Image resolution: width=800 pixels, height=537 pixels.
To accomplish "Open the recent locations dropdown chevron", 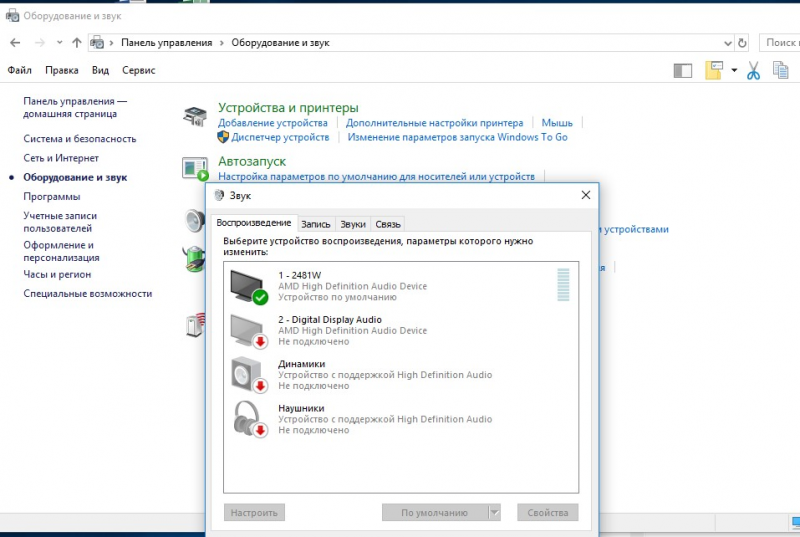I will pyautogui.click(x=60, y=43).
